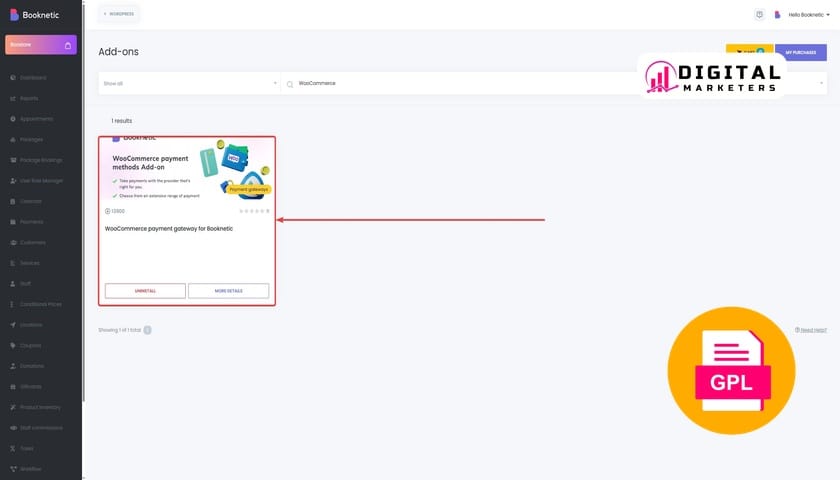Screen dimensions: 840x480
Task: Open the Locations pin icon
Action: click(12, 325)
